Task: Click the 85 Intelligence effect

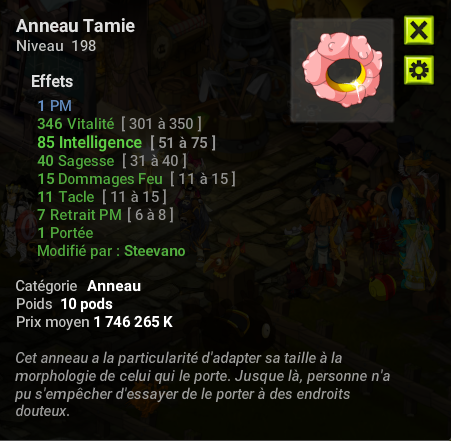Action: [90, 142]
